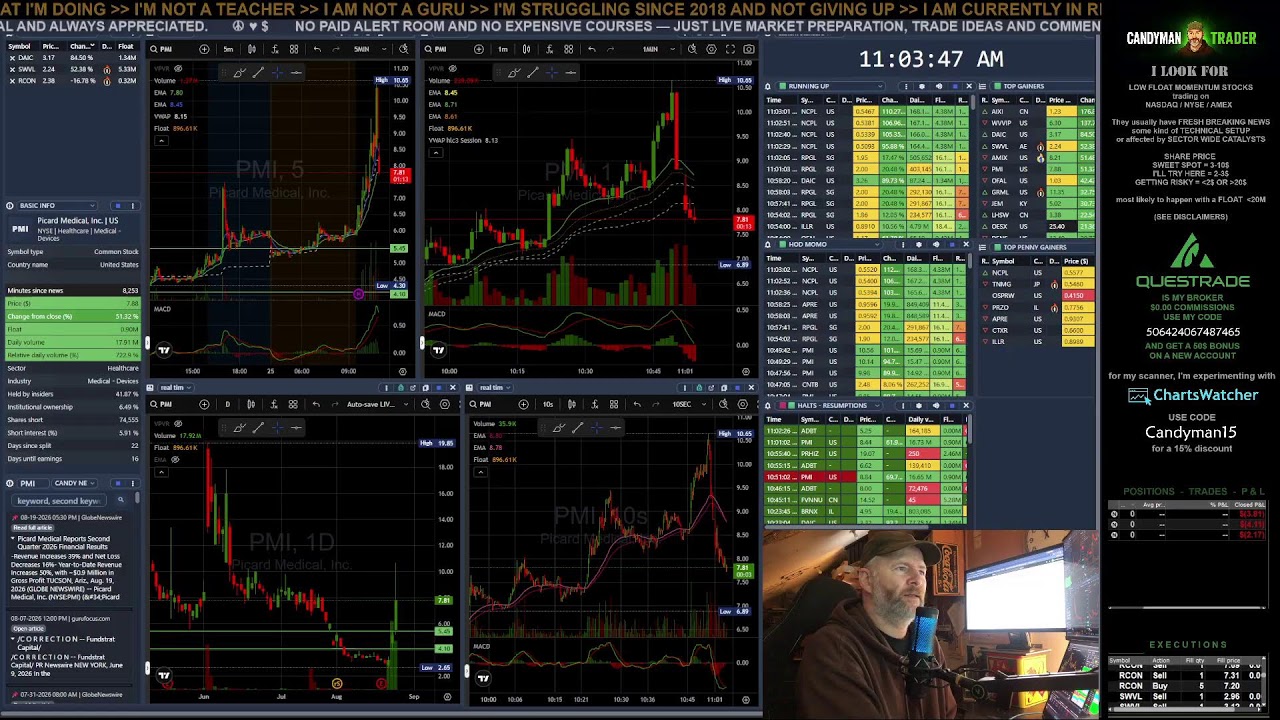Toggle VPVR visibility on the 5-minute chart
Image resolution: width=1280 pixels, height=720 pixels.
pyautogui.click(x=178, y=69)
